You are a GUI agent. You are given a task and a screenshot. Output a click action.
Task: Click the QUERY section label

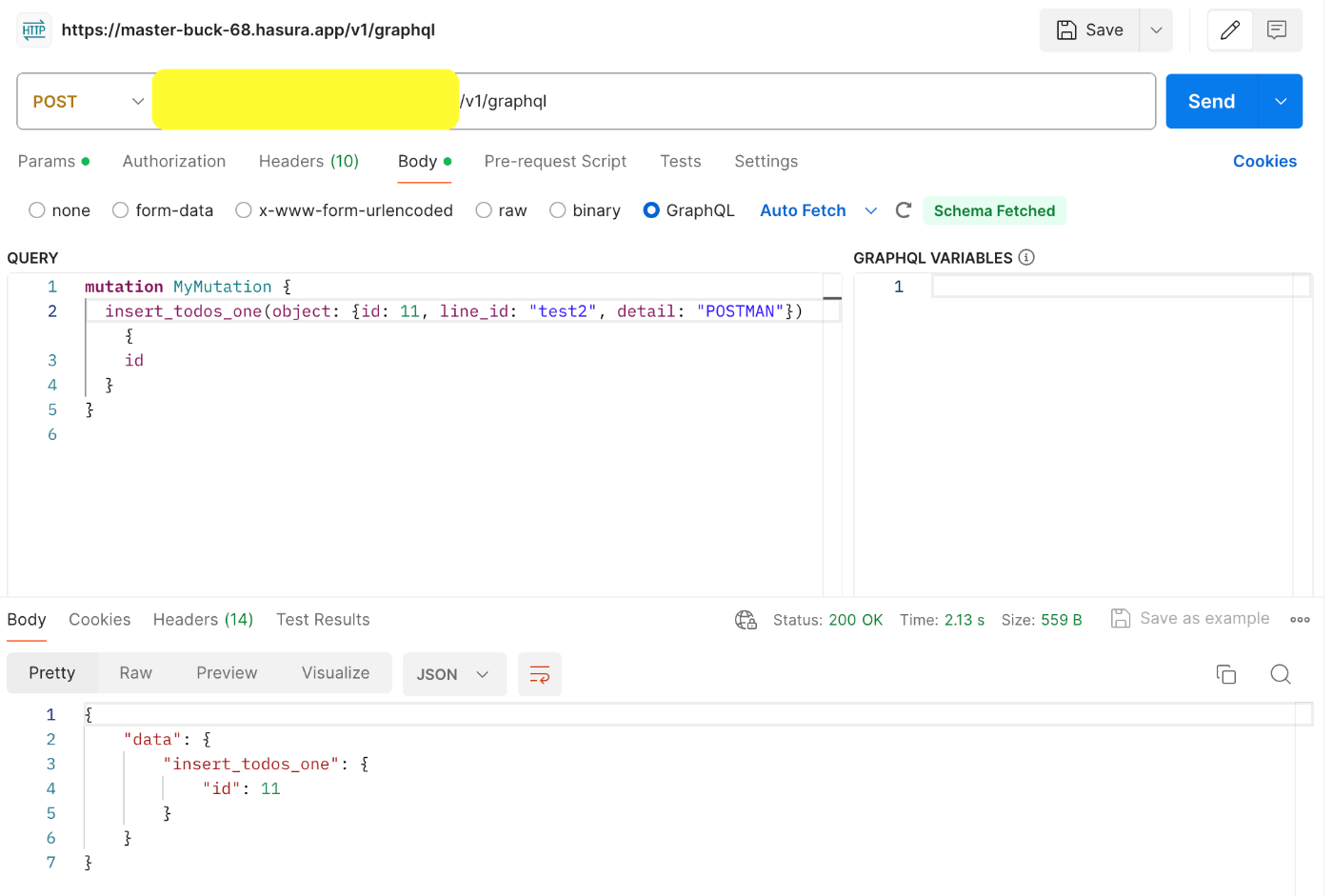[x=32, y=258]
